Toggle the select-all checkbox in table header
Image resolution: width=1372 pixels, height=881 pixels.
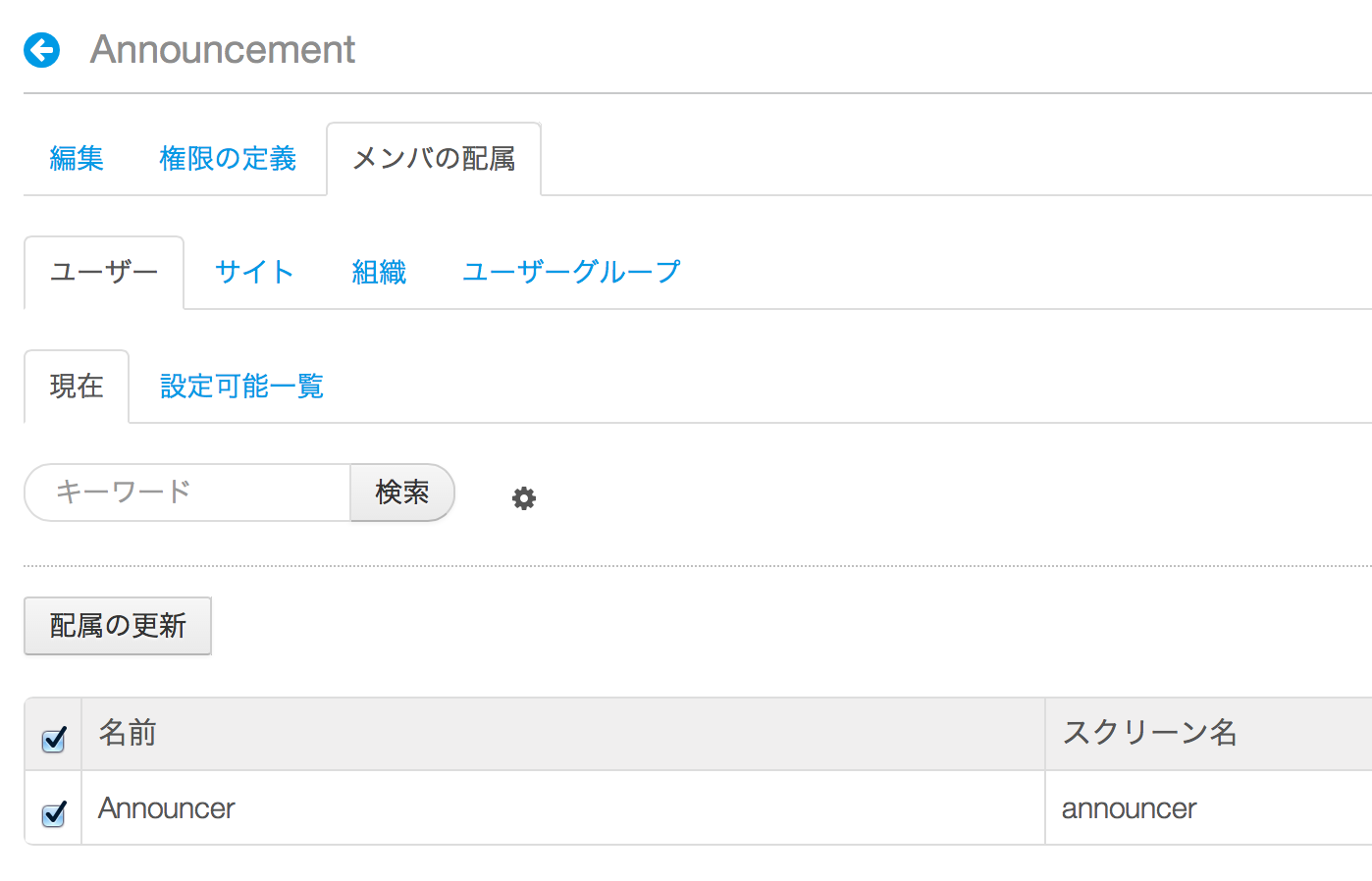[x=54, y=739]
